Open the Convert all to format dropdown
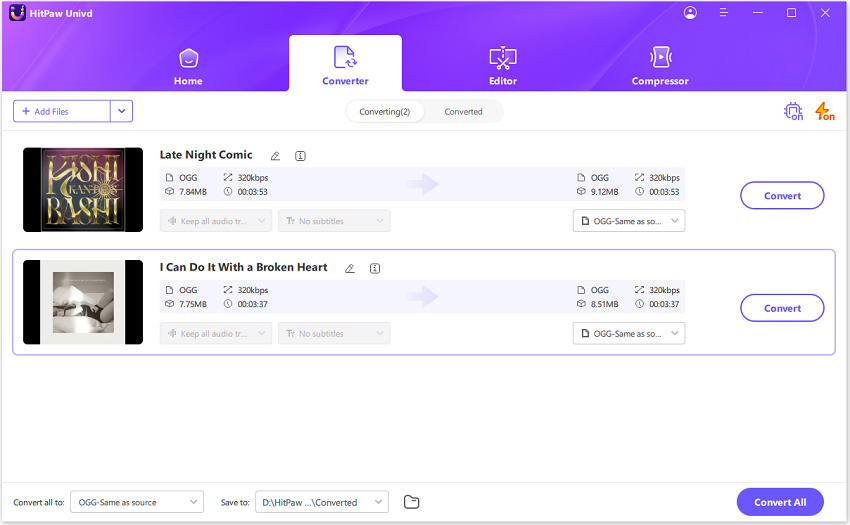 click(x=137, y=502)
